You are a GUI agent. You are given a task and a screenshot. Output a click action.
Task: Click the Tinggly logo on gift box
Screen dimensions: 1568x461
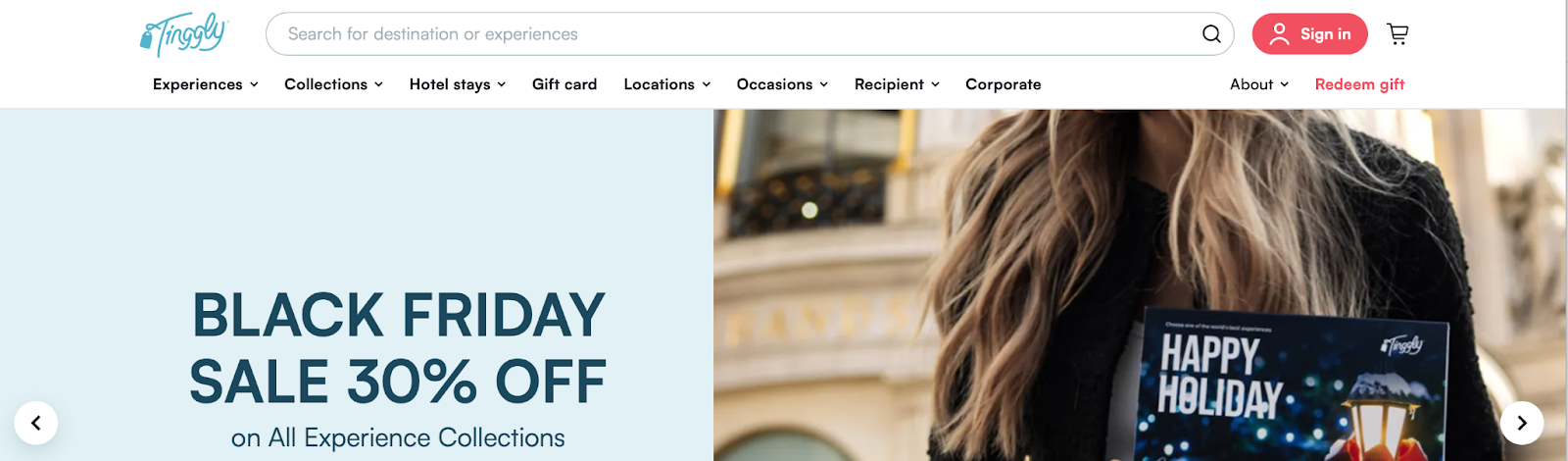1402,345
